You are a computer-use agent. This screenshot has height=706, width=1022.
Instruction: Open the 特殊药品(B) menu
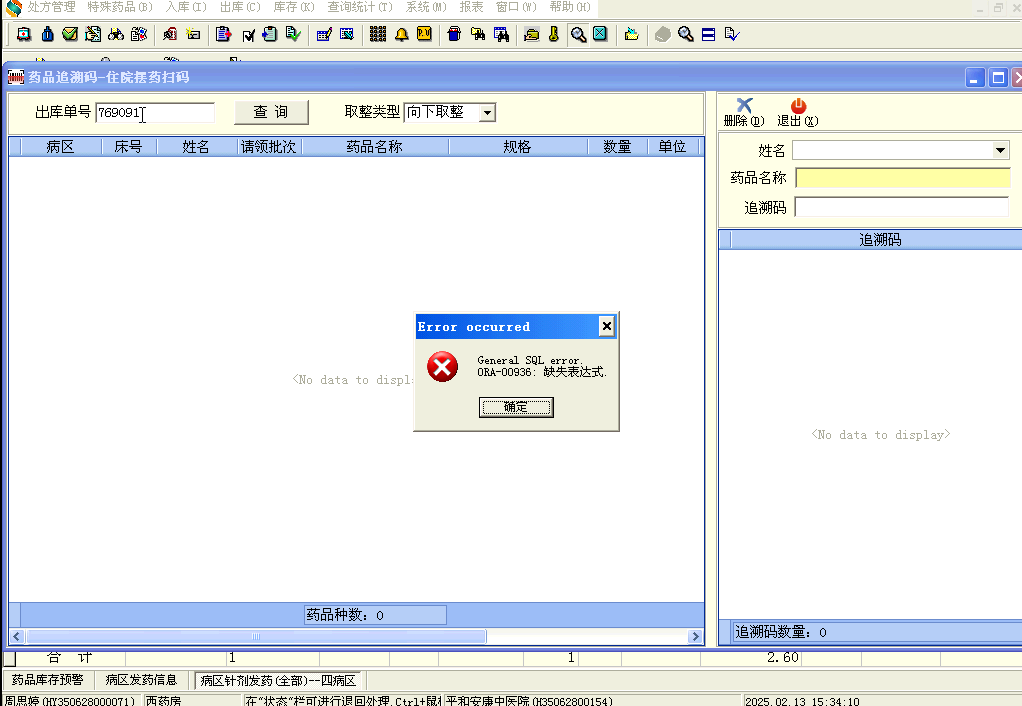[121, 7]
